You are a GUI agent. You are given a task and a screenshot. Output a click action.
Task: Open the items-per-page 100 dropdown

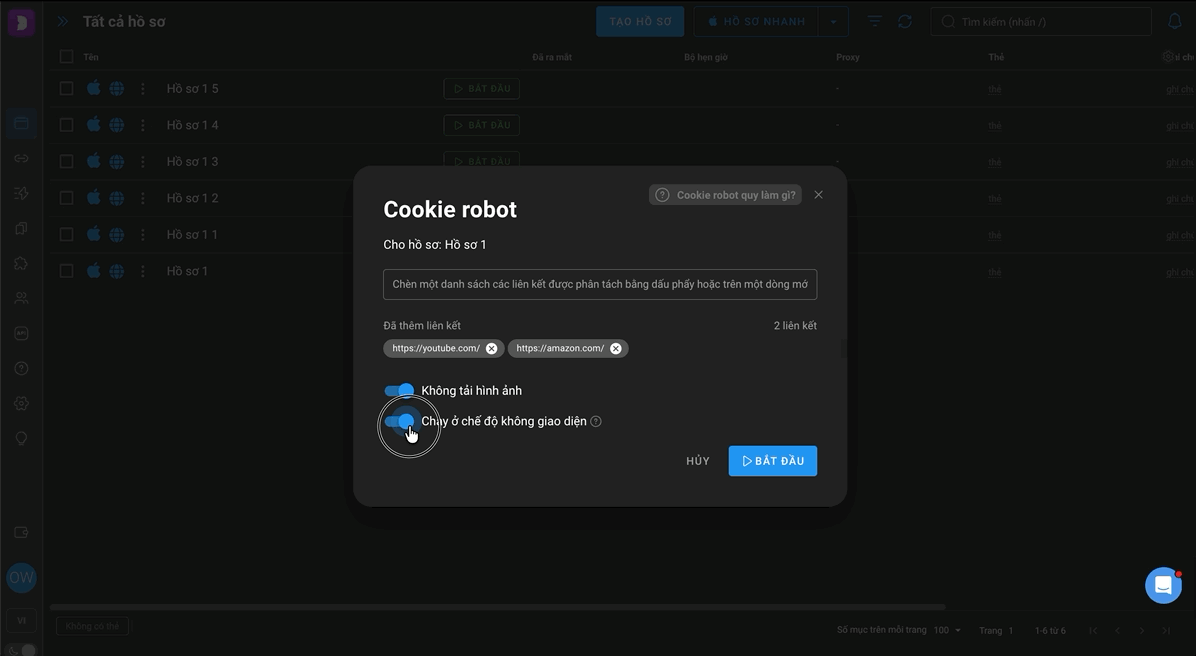pos(947,630)
